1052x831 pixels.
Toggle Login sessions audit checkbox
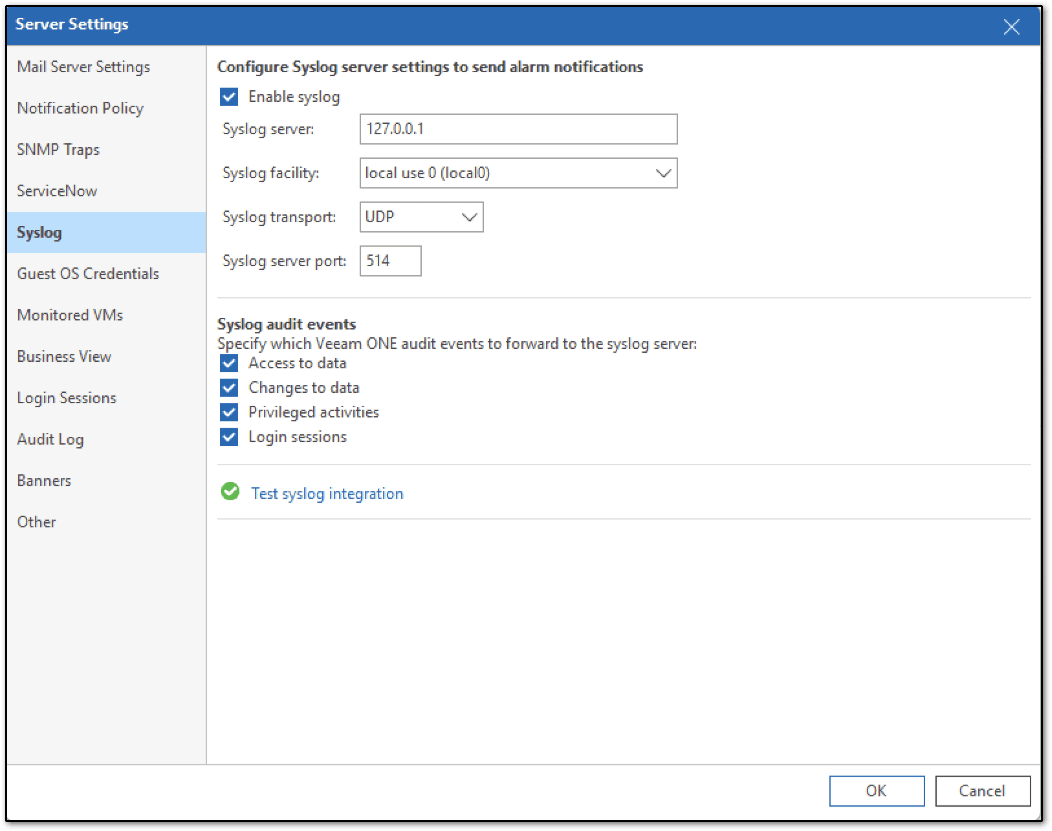(230, 437)
